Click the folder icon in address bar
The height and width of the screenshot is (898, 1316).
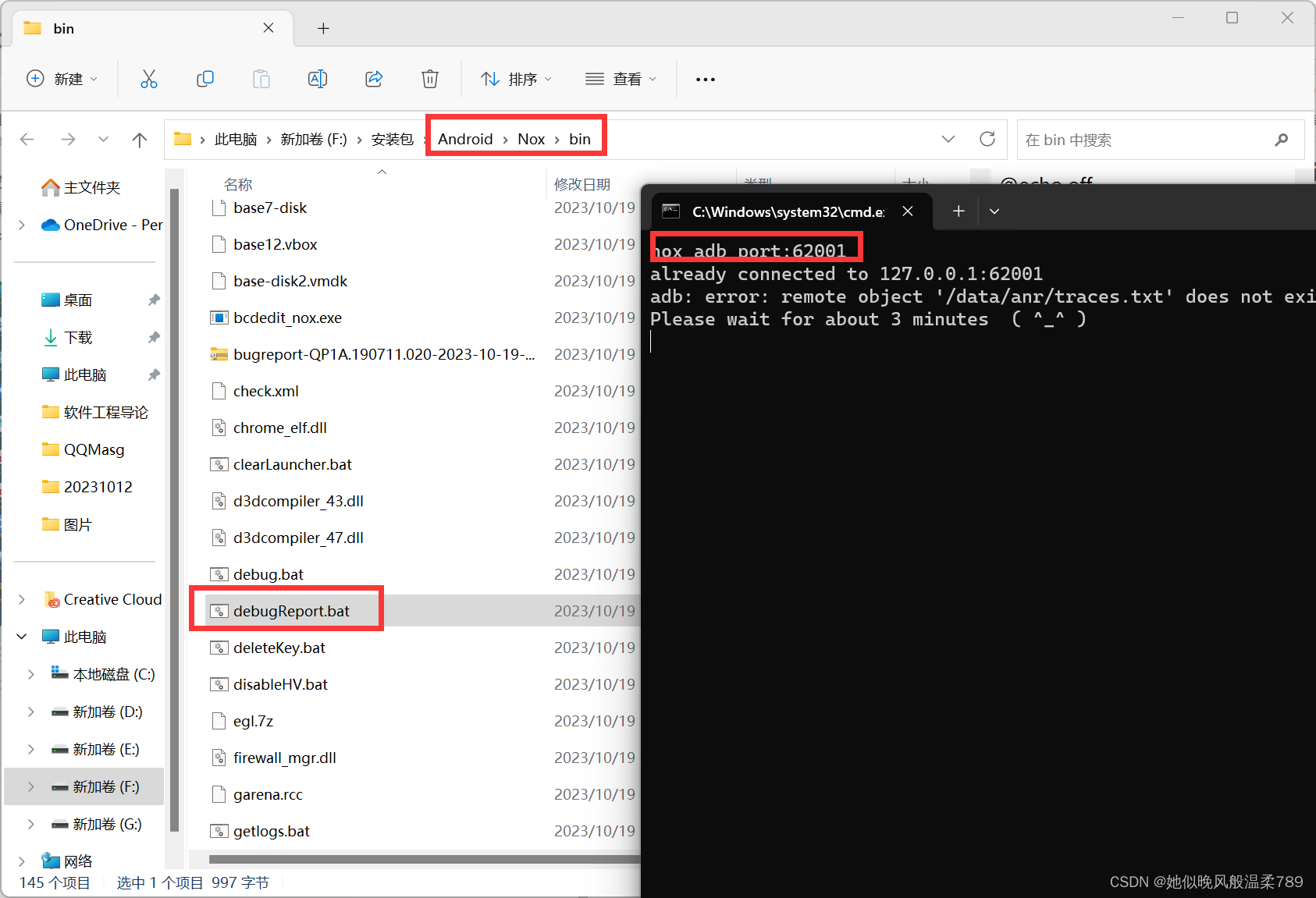[183, 139]
